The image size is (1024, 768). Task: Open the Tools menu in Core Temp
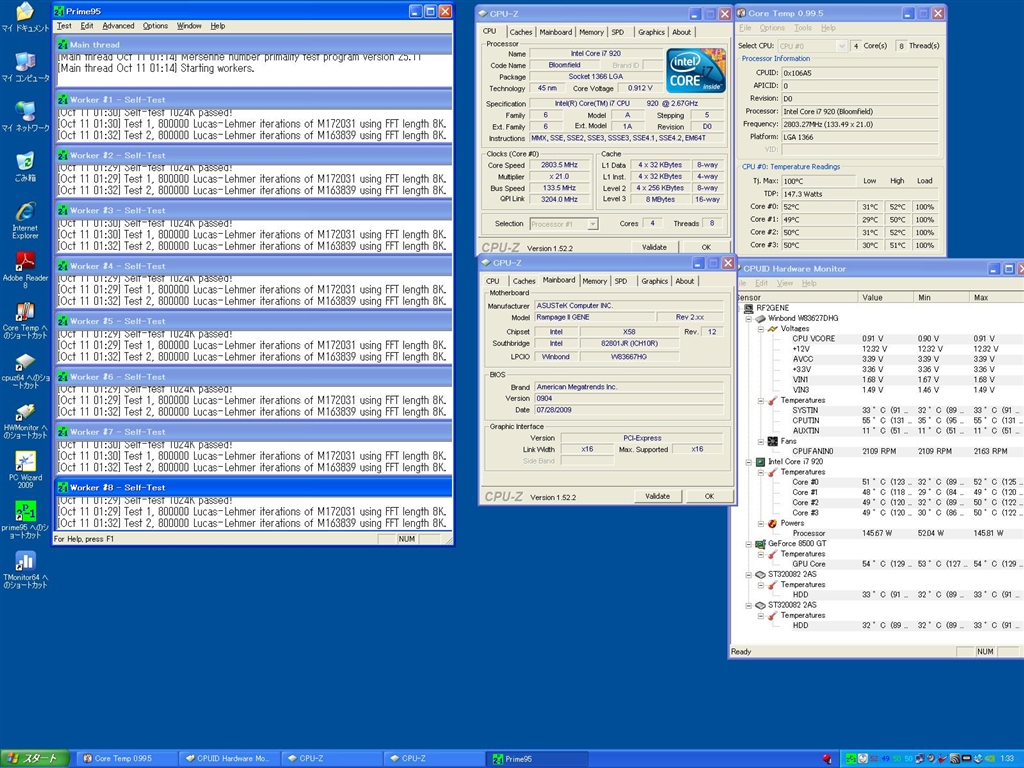coord(803,28)
